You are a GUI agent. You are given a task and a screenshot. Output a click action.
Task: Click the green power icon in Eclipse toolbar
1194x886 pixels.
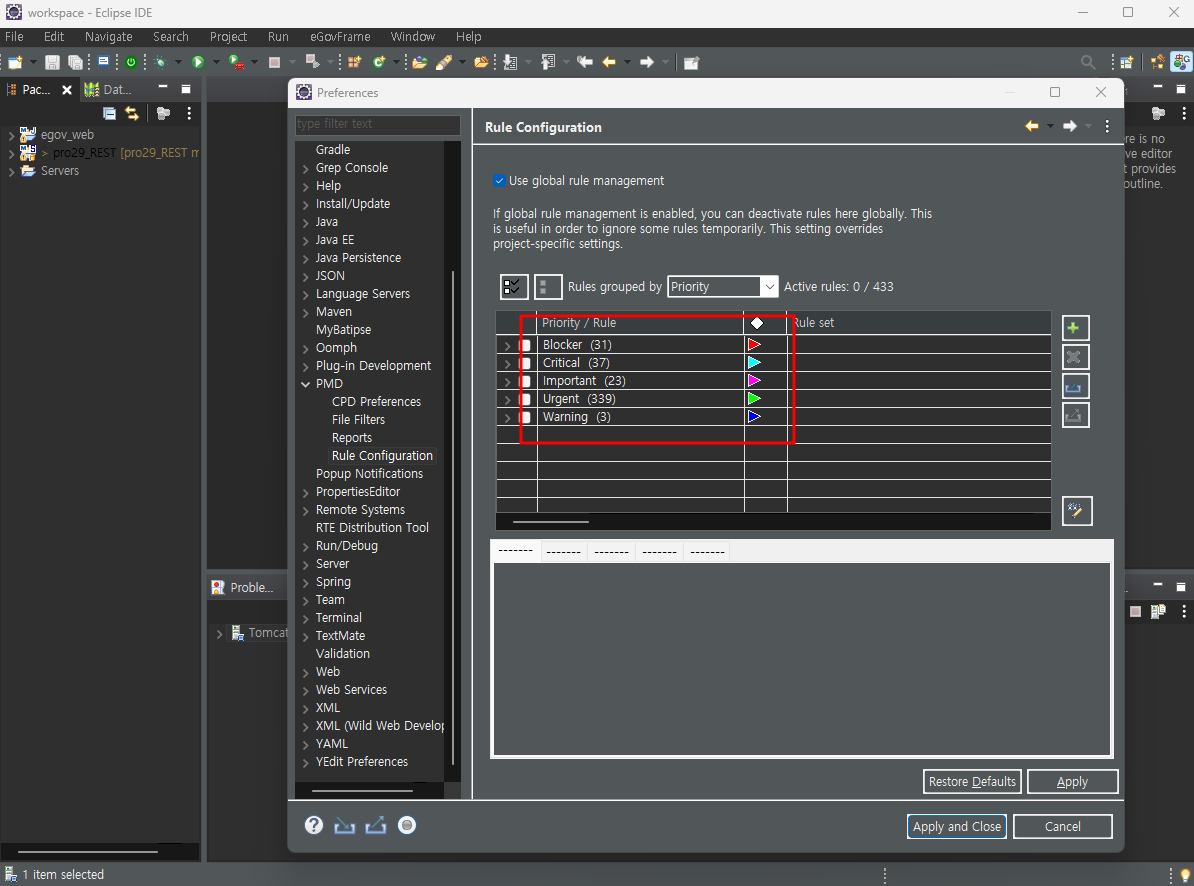tap(131, 62)
